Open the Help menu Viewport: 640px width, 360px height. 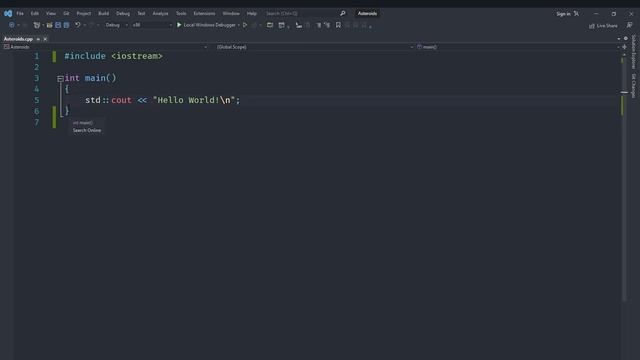(x=252, y=13)
